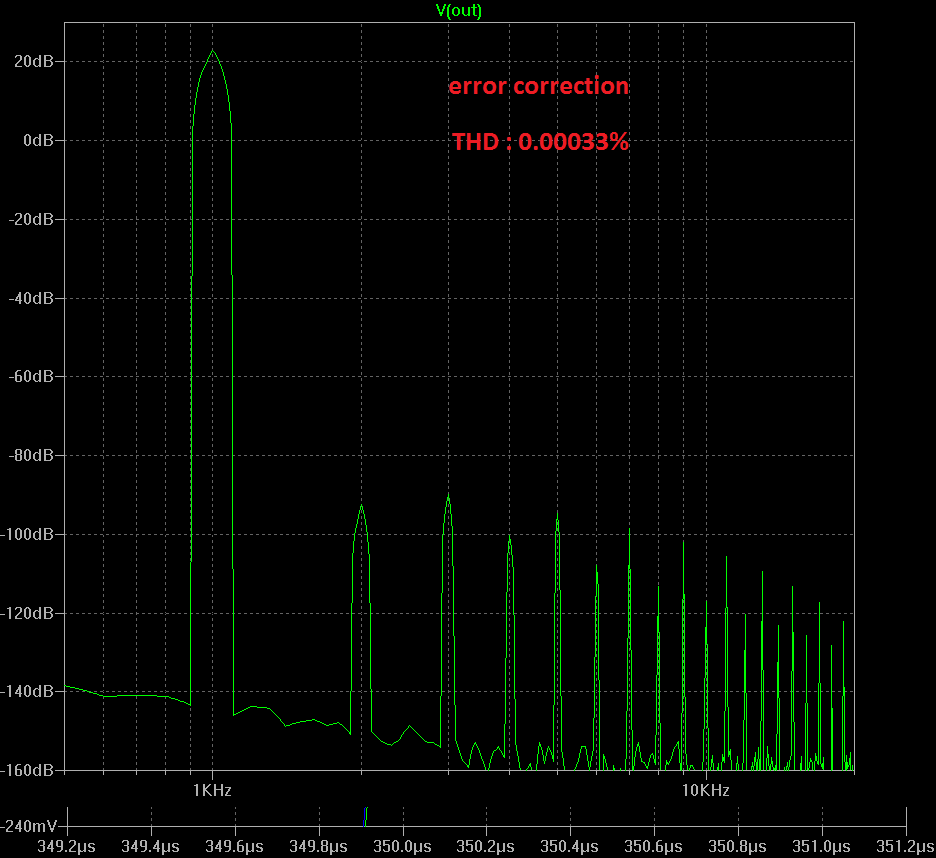The width and height of the screenshot is (936, 858).
Task: Click the 20dB axis label
Action: tap(34, 61)
